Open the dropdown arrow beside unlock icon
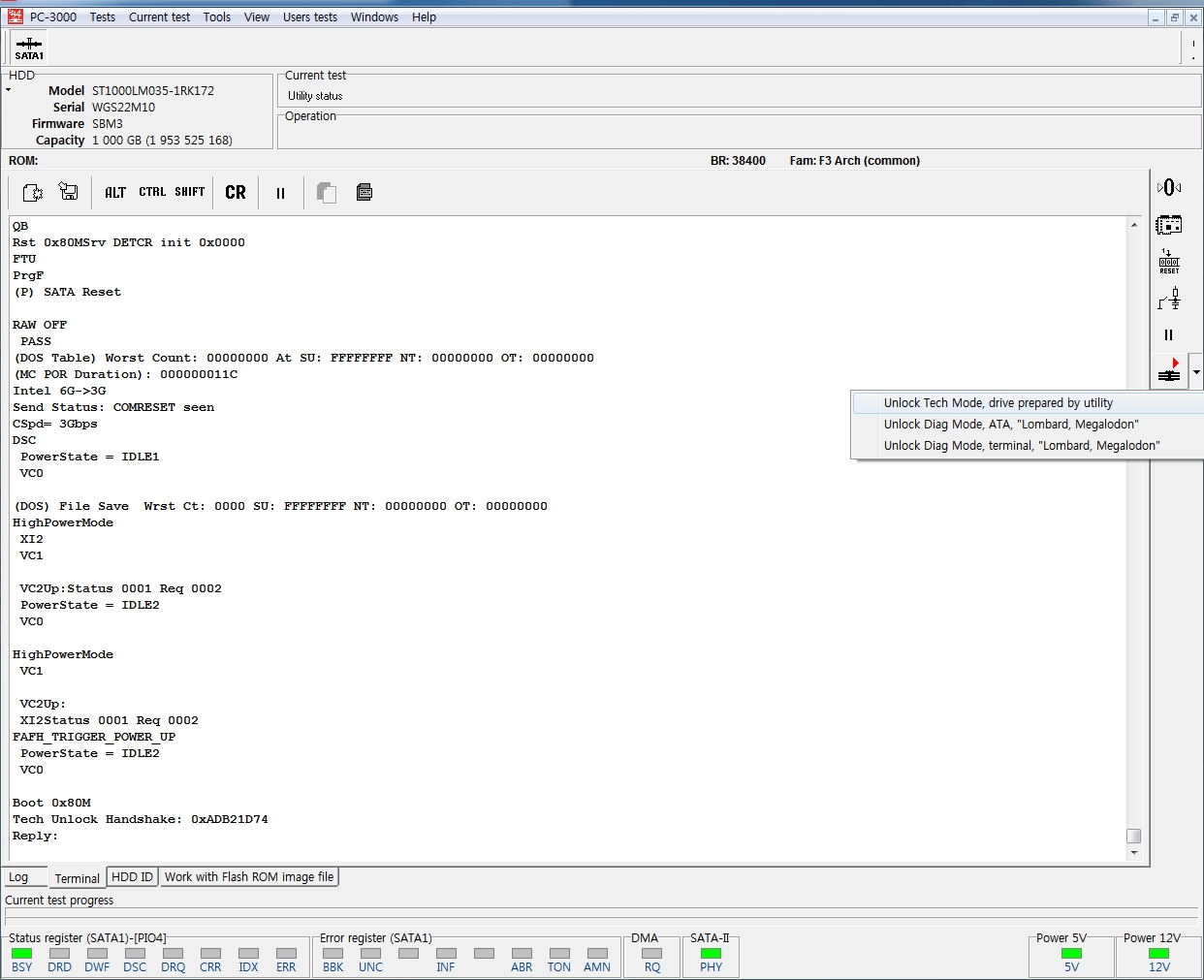1204x980 pixels. (1196, 371)
